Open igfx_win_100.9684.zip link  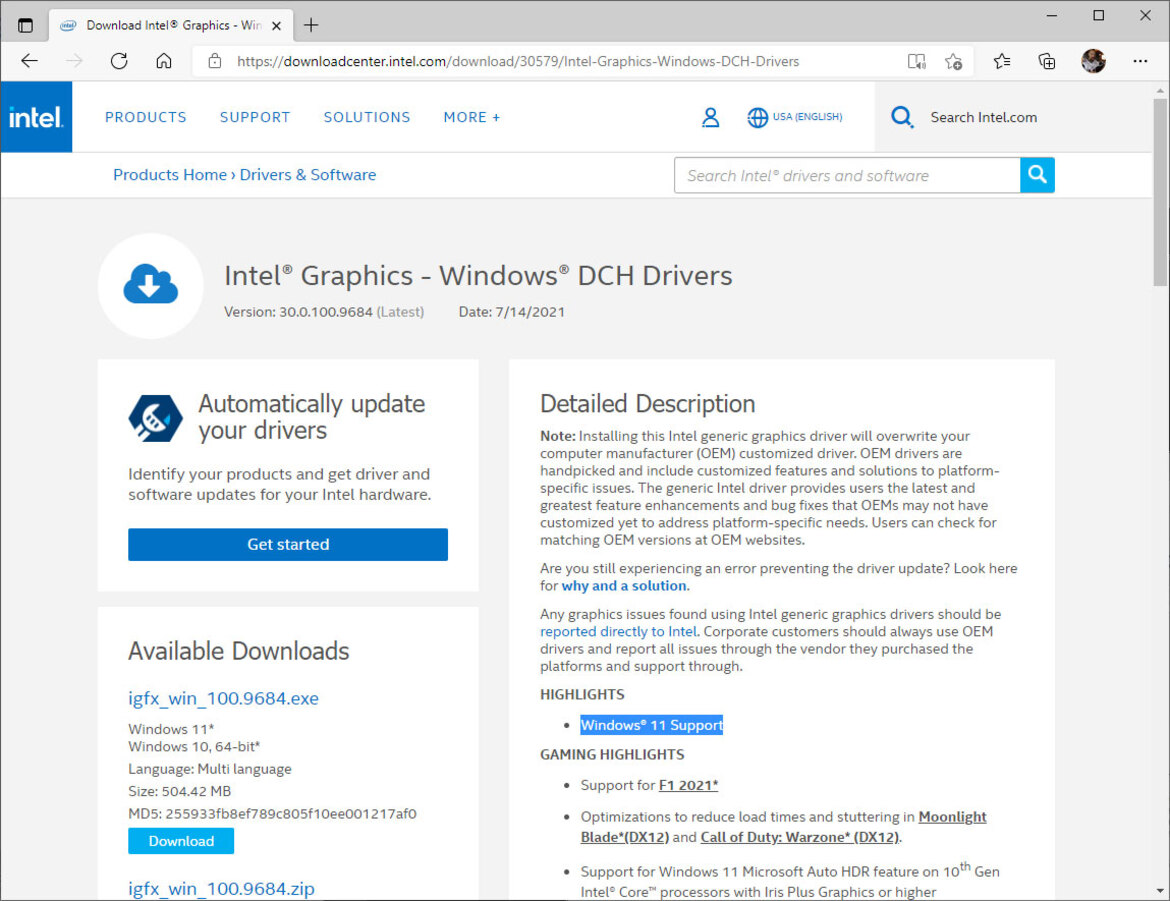pos(221,888)
